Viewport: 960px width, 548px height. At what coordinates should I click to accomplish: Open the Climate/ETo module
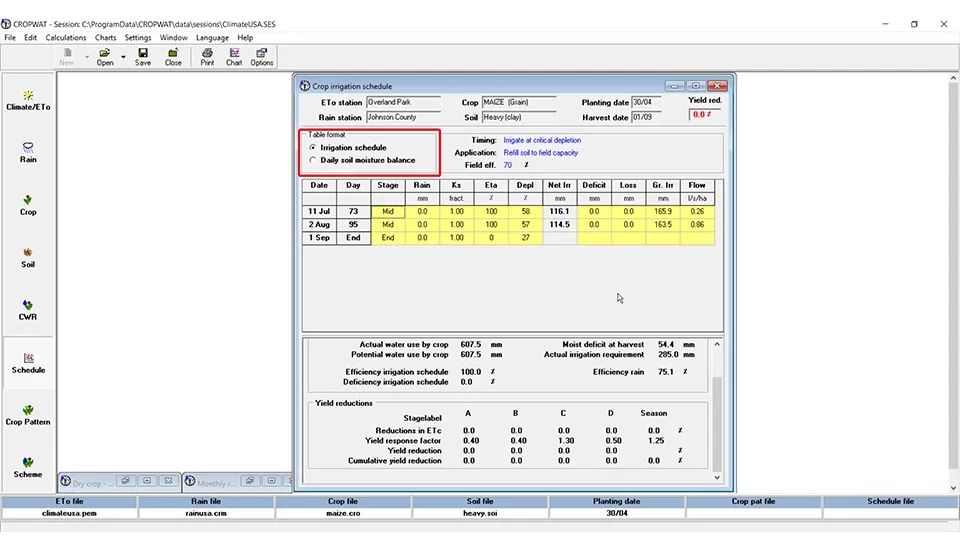pos(28,100)
